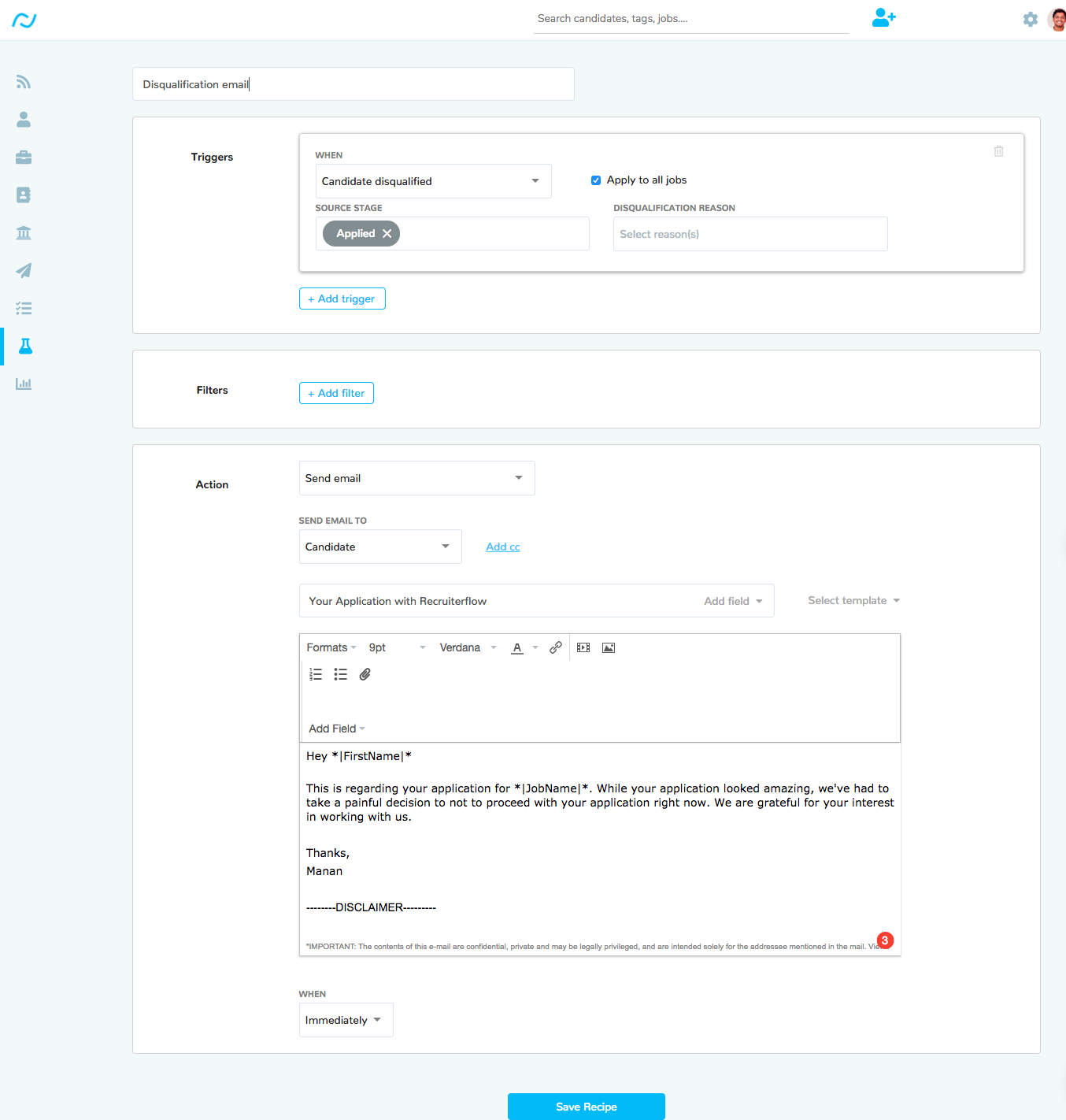Viewport: 1066px width, 1120px height.
Task: Click the insert media icon in editor
Action: (583, 647)
